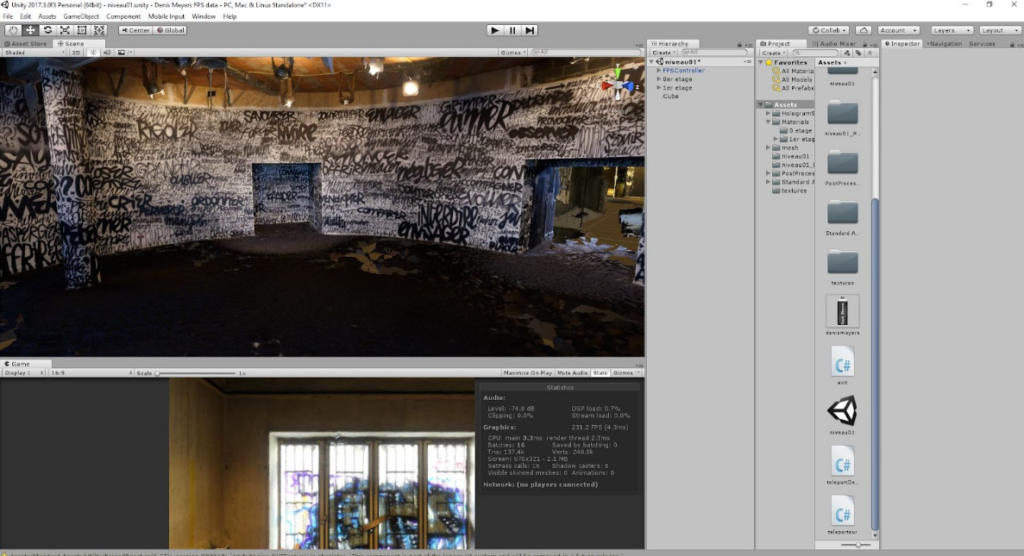1024x556 pixels.
Task: Toggle Mute Audio in Game view
Action: [x=572, y=373]
